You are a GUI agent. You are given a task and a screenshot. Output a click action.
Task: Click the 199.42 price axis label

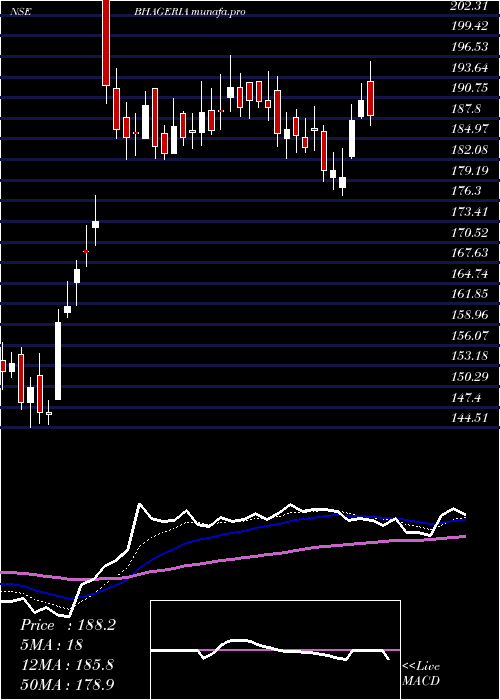pos(471,26)
